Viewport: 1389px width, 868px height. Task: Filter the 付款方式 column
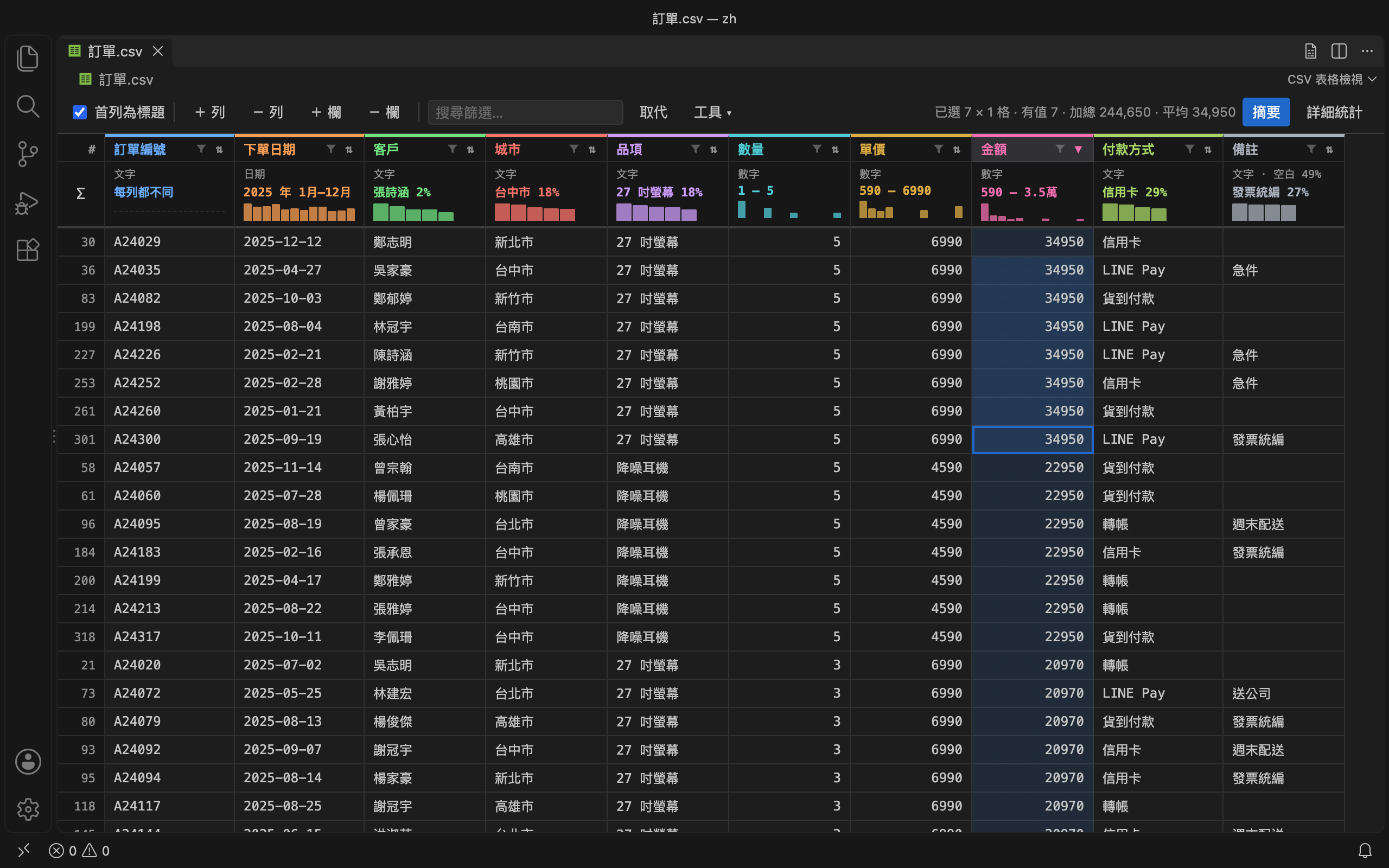click(1190, 149)
